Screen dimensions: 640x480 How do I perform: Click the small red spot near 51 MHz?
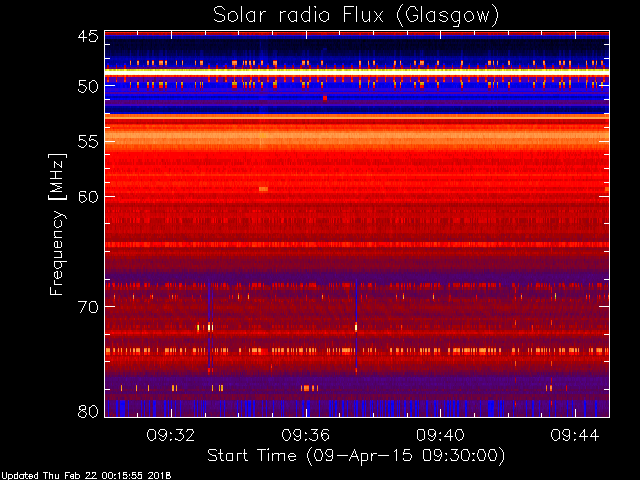pyautogui.click(x=325, y=98)
